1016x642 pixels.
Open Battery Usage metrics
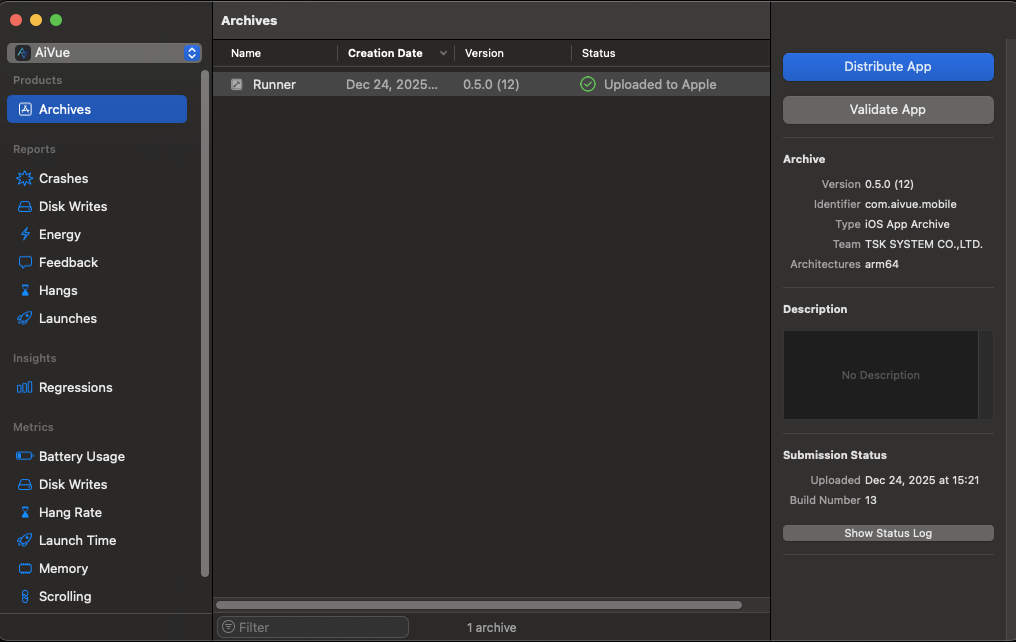coord(82,456)
